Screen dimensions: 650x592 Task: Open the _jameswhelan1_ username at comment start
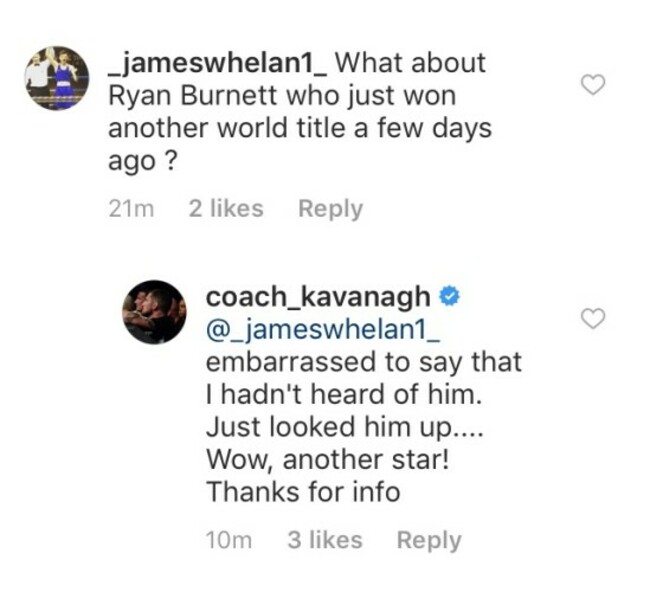(x=216, y=63)
